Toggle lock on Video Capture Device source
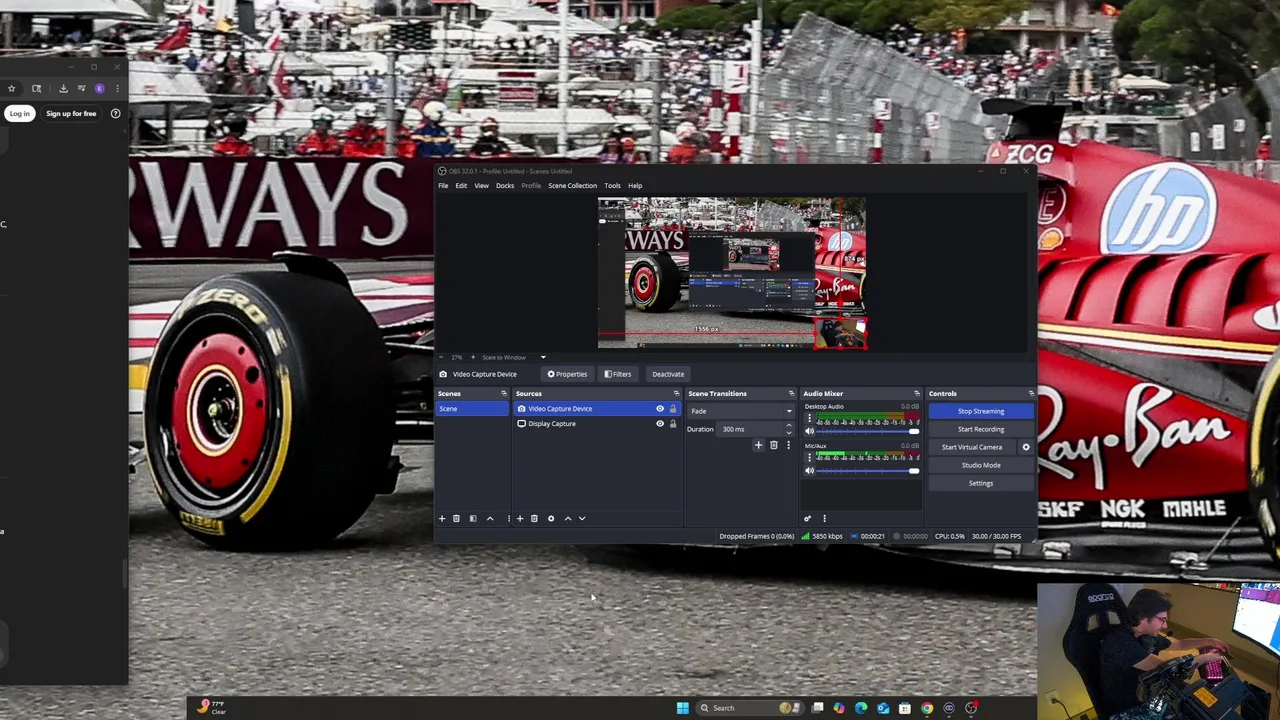The height and width of the screenshot is (720, 1280). point(673,409)
